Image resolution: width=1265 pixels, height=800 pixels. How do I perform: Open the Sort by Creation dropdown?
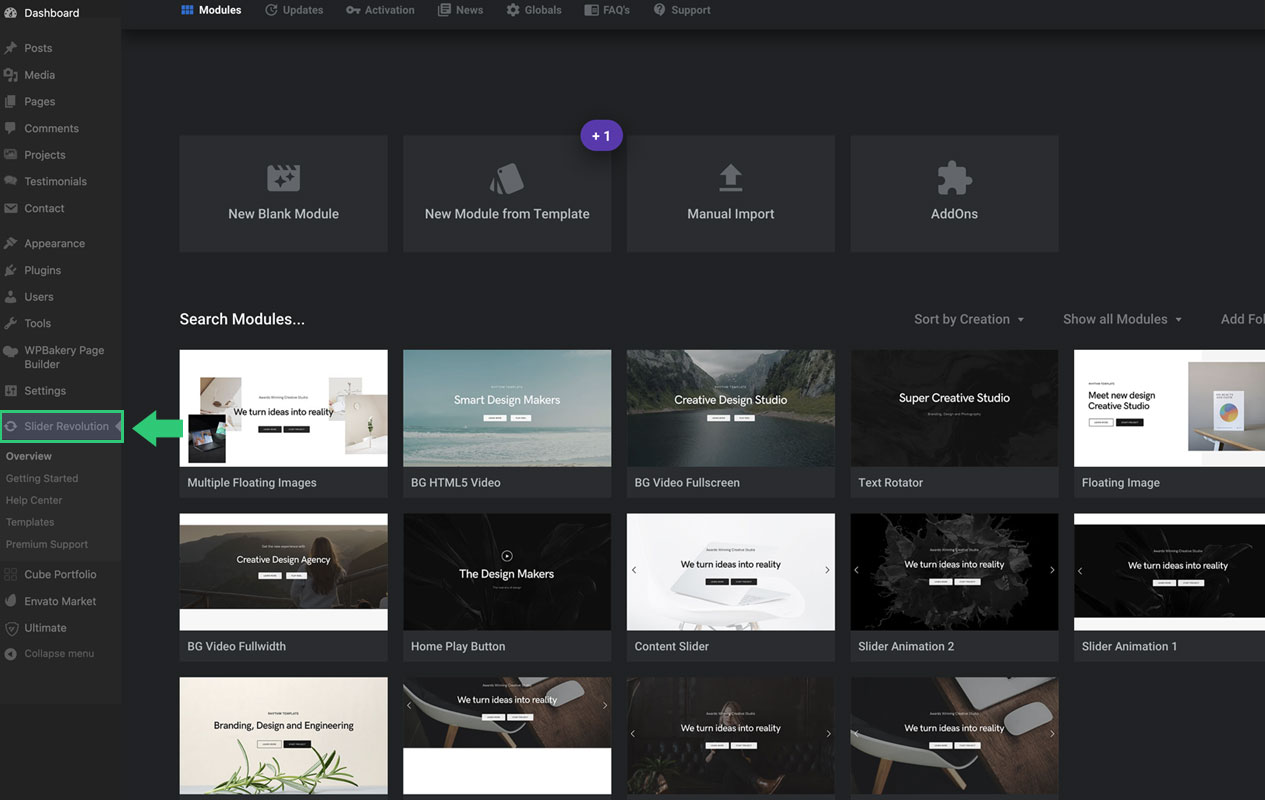[x=968, y=319]
